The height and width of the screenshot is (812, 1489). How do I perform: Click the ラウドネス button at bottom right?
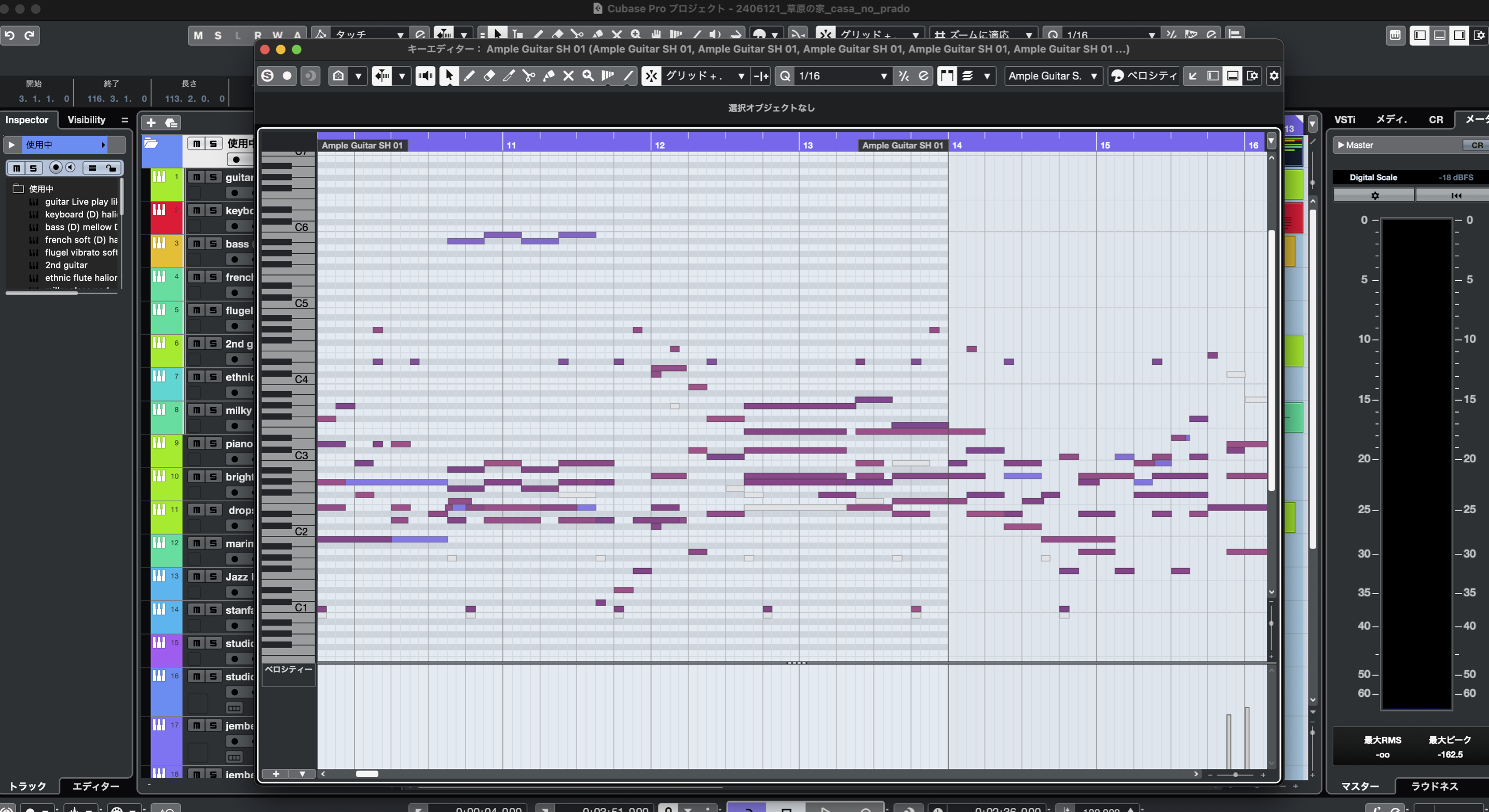[1434, 786]
